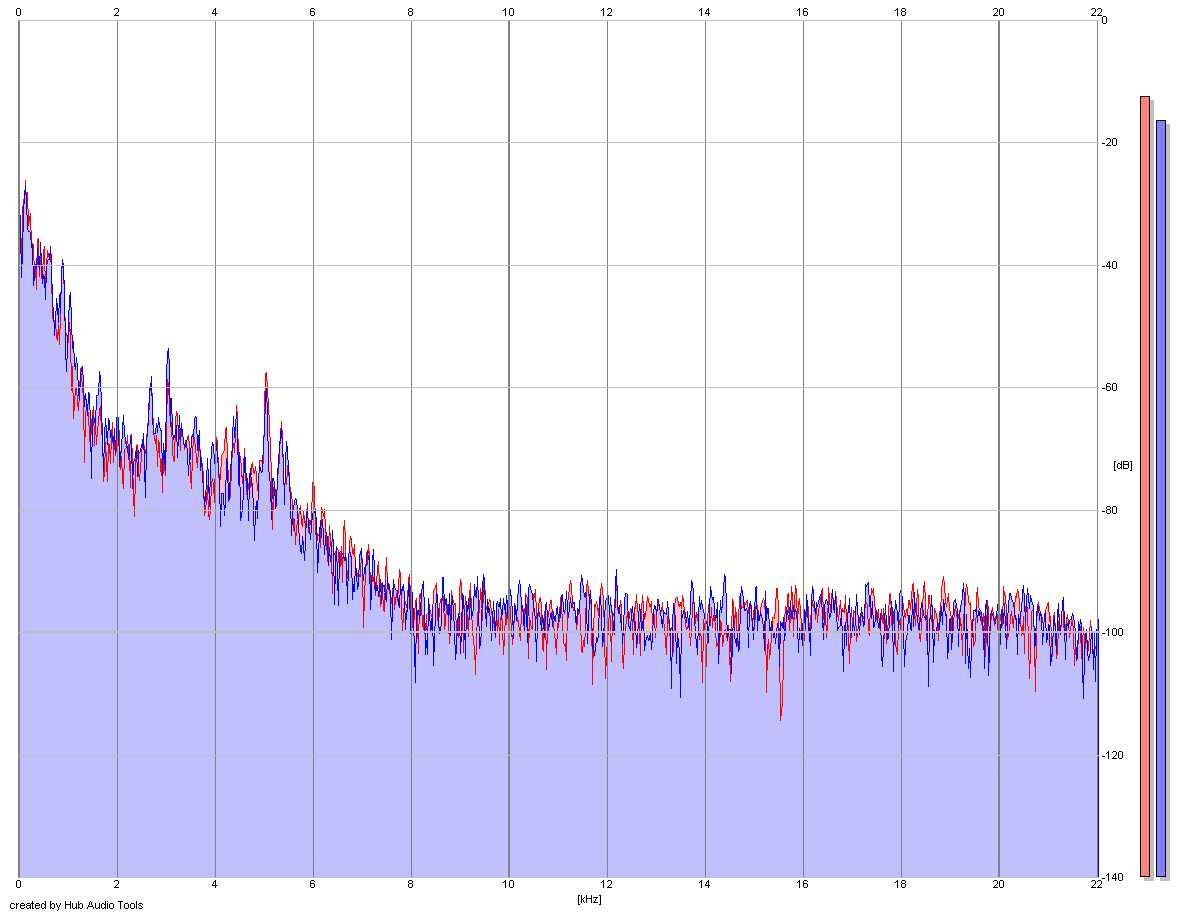
Task: Click the -60 dB label on right axis
Action: (x=1109, y=387)
